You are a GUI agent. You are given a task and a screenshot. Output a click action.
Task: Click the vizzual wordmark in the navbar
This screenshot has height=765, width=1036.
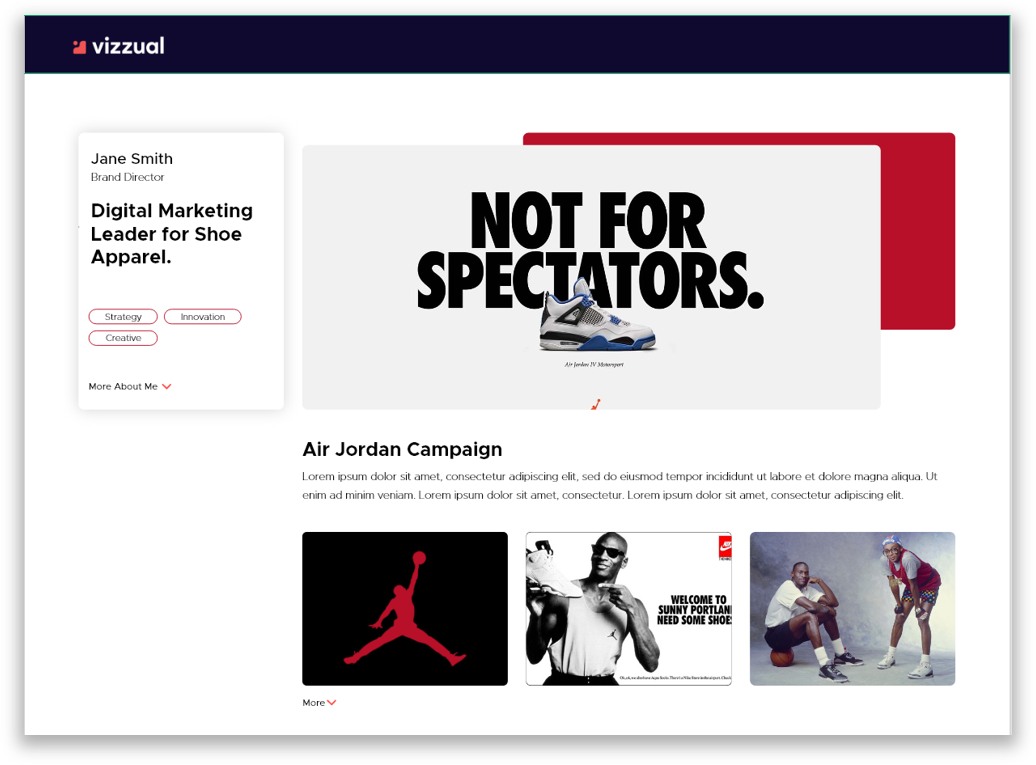coord(128,44)
